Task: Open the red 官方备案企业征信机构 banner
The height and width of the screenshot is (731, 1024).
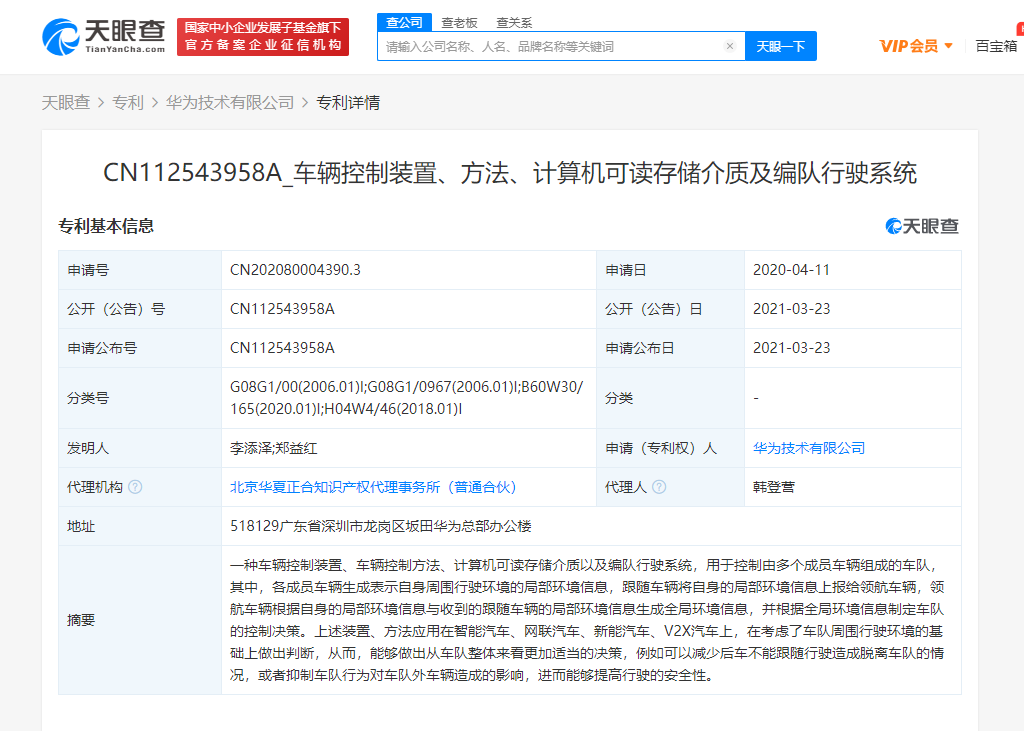Action: (263, 37)
